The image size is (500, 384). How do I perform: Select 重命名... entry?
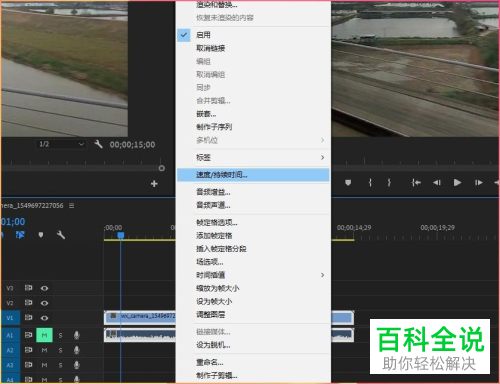(253, 362)
